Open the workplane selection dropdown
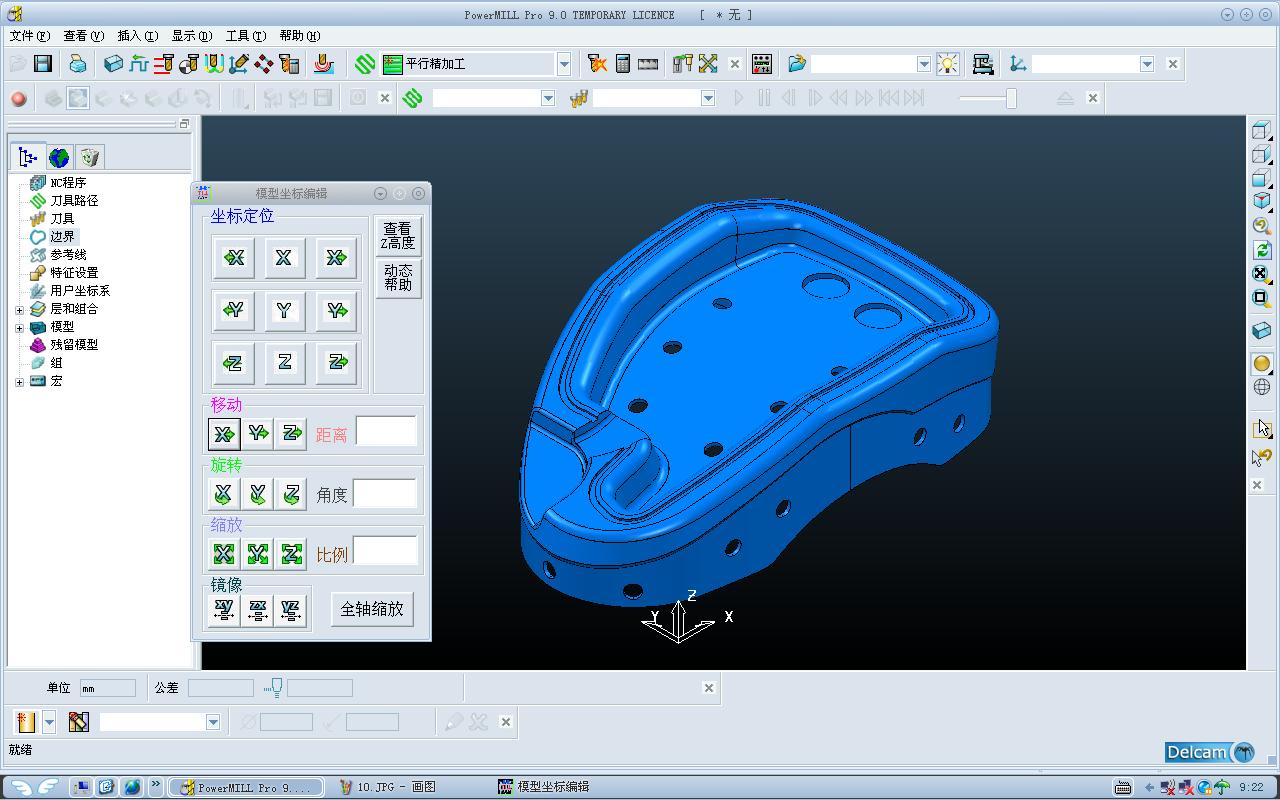1280x800 pixels. pyautogui.click(x=1147, y=64)
